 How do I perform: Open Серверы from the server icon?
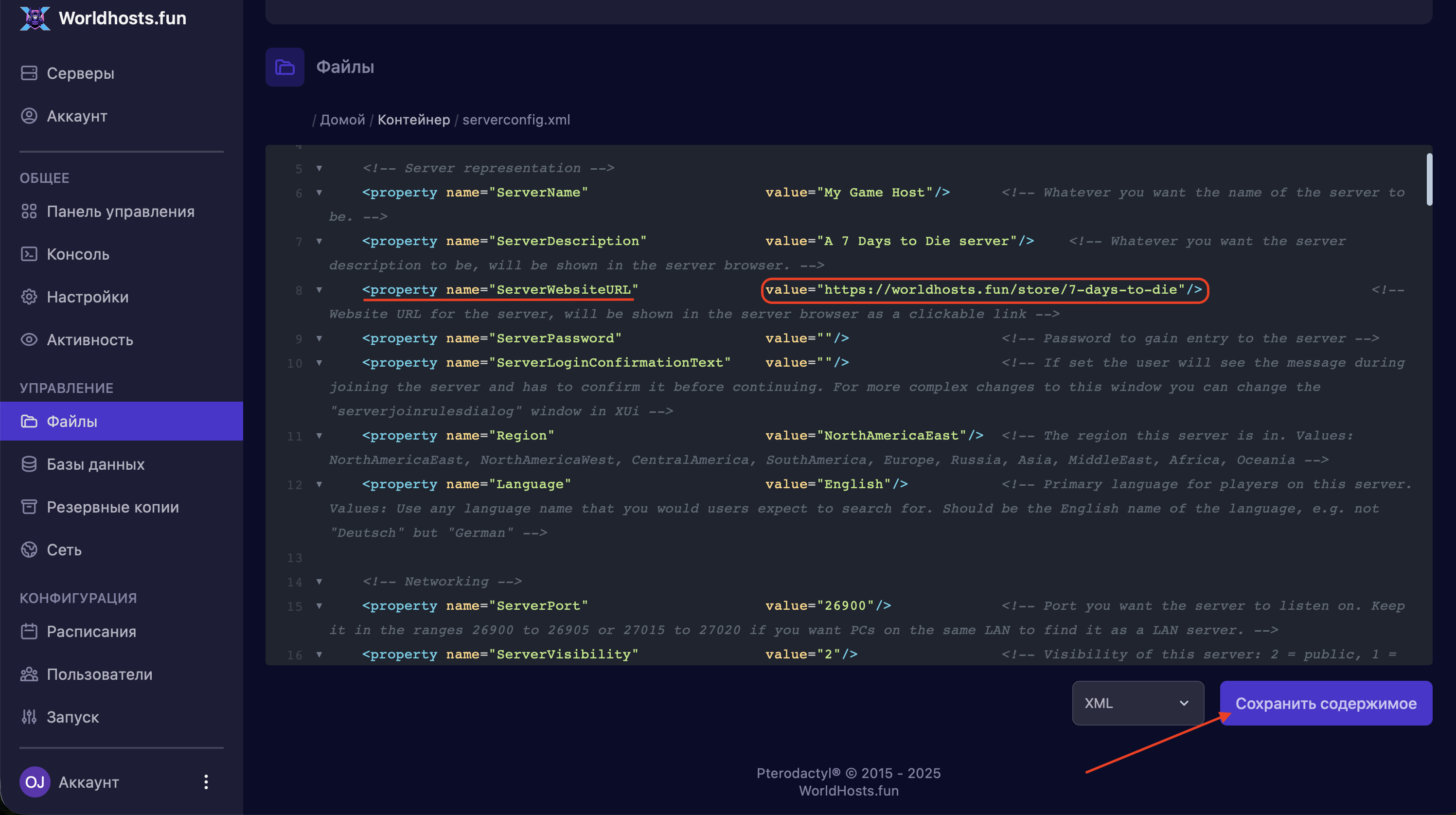tap(29, 73)
